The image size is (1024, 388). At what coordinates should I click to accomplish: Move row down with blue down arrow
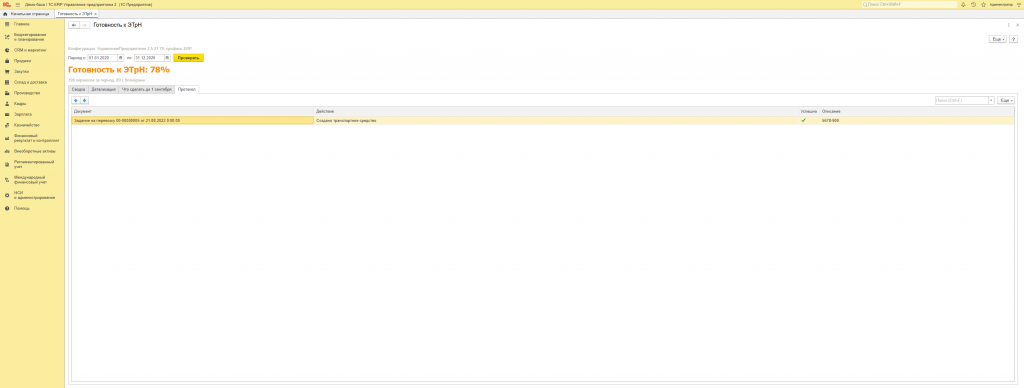pyautogui.click(x=84, y=101)
